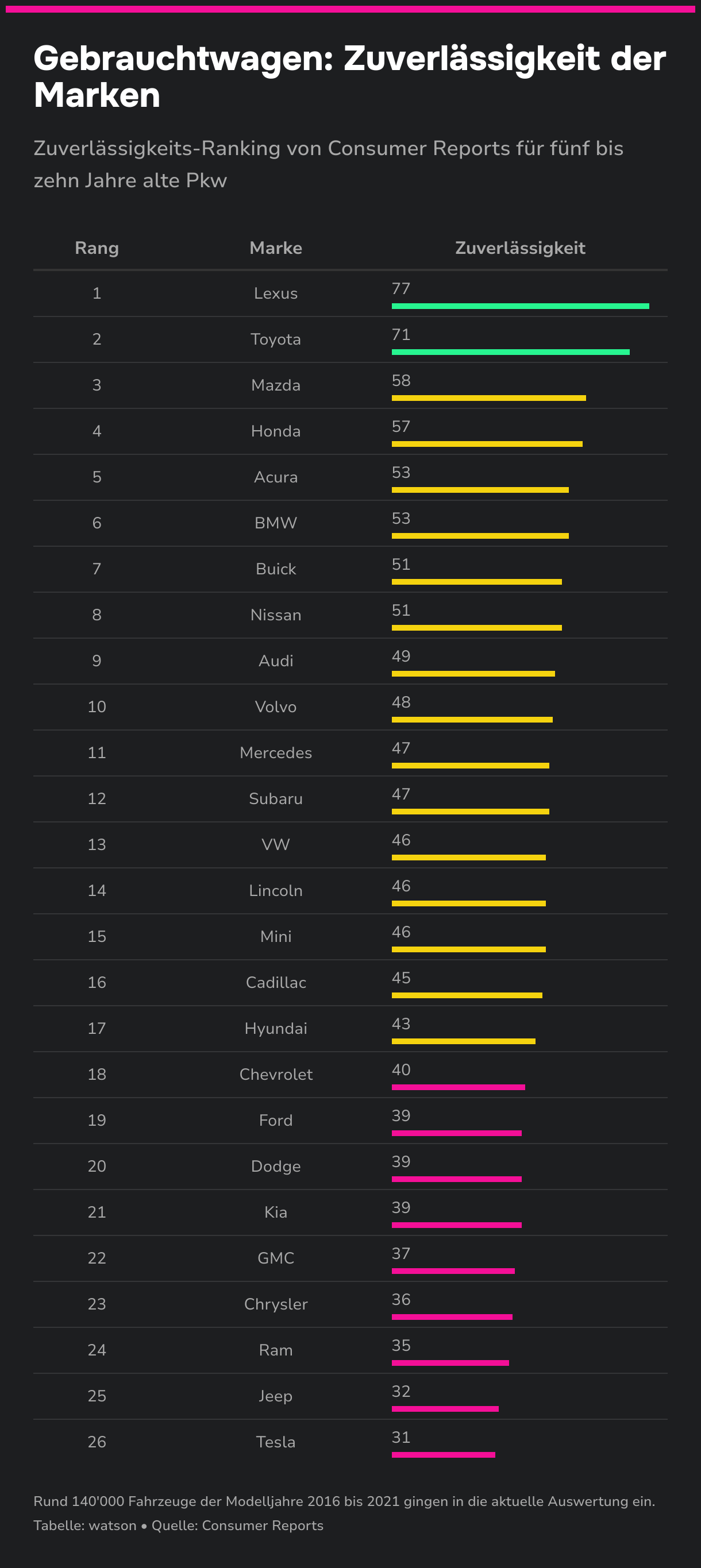Click Tesla's pink reliability bar
The width and height of the screenshot is (701, 1568).
444,1455
